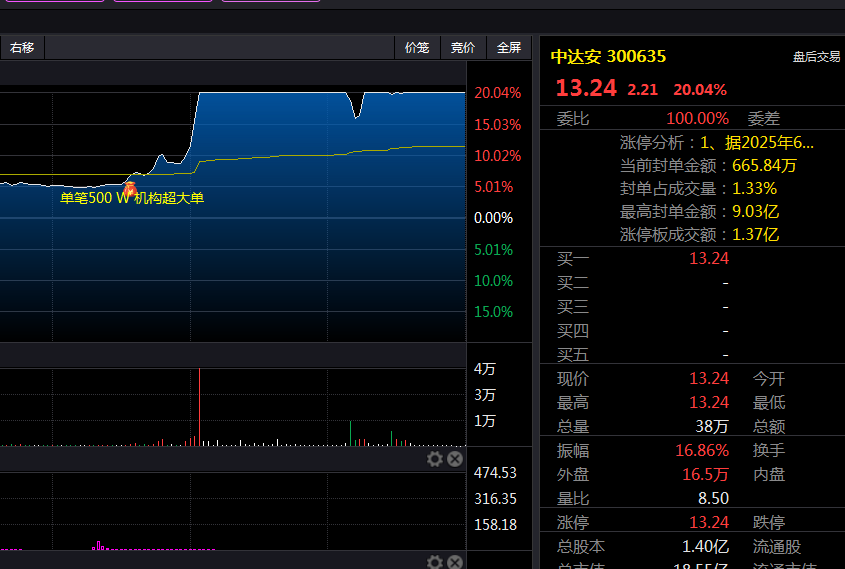Click 总量 38万 value
Screen dimensions: 845x569
coord(712,427)
